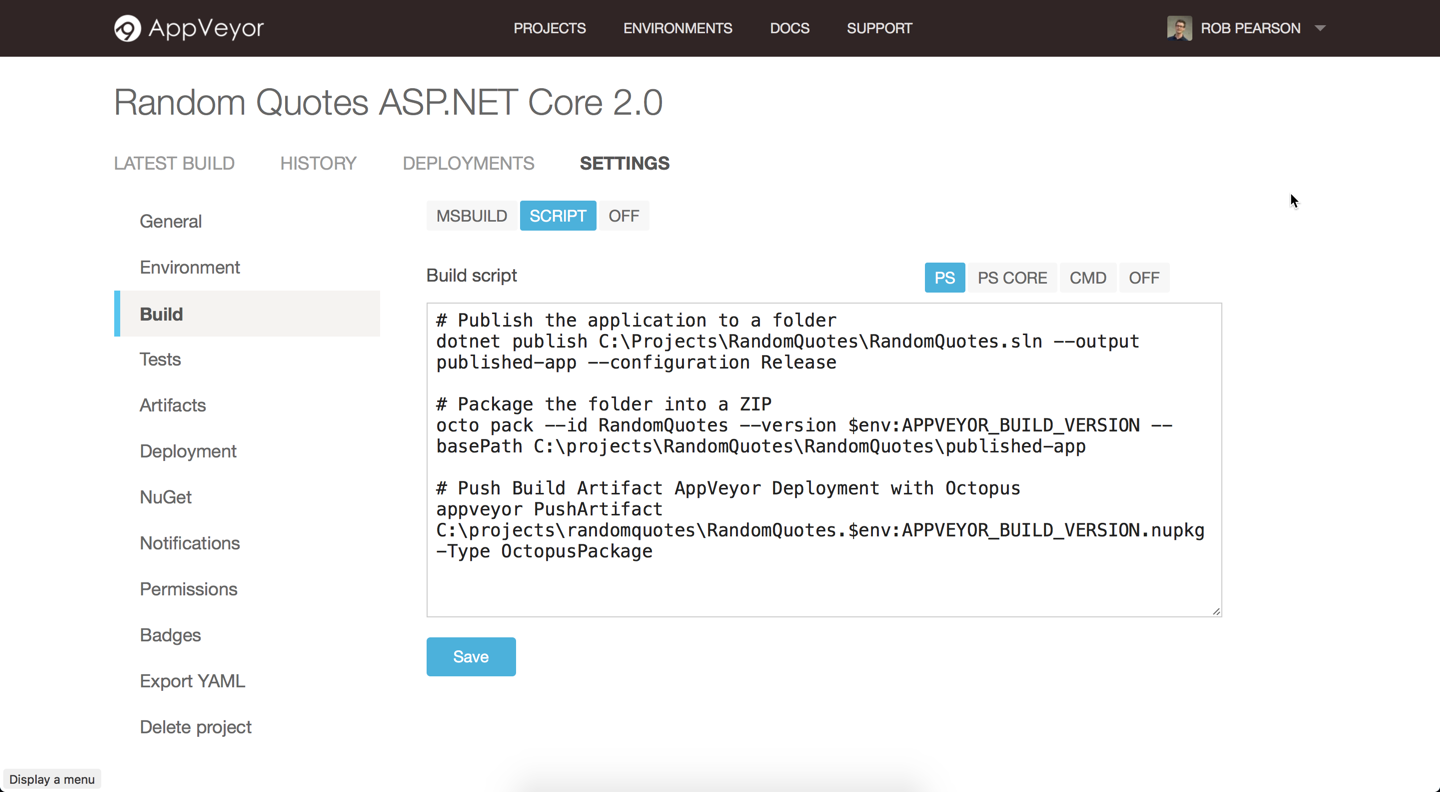Click Rob Pearson's profile avatar
The width and height of the screenshot is (1440, 792).
pyautogui.click(x=1179, y=28)
